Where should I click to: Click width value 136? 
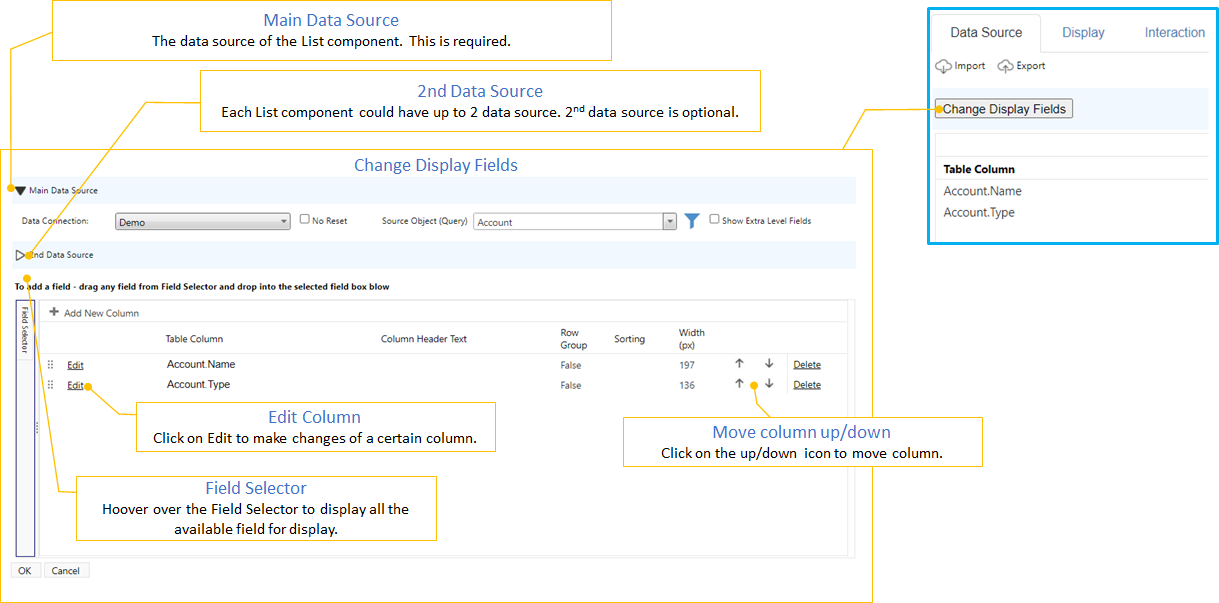687,385
